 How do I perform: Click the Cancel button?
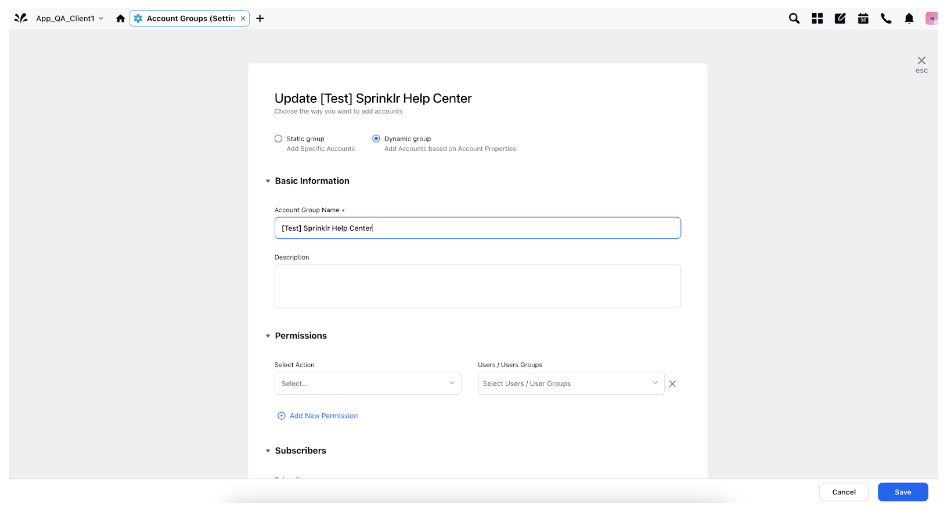pos(843,492)
